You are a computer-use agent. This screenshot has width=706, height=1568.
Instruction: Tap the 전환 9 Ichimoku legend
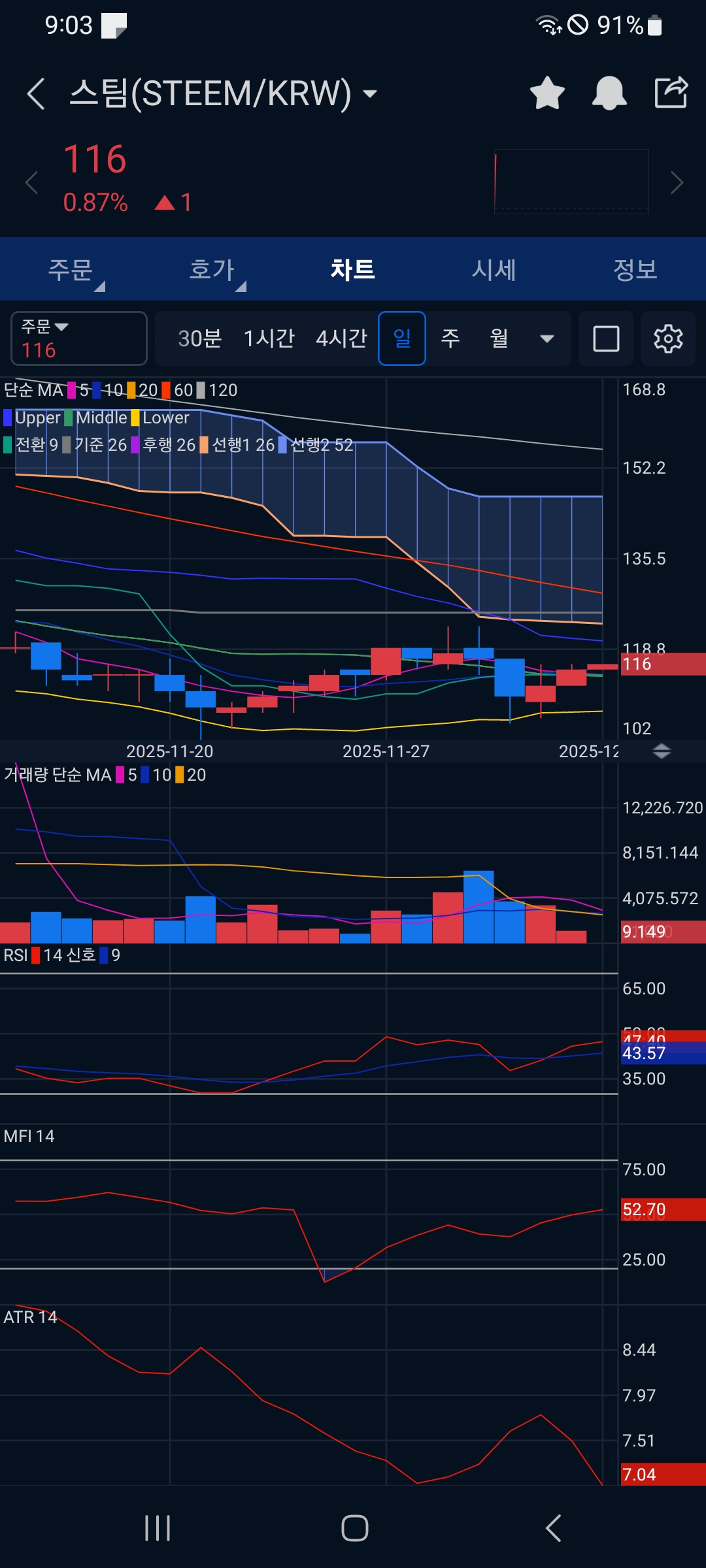31,445
